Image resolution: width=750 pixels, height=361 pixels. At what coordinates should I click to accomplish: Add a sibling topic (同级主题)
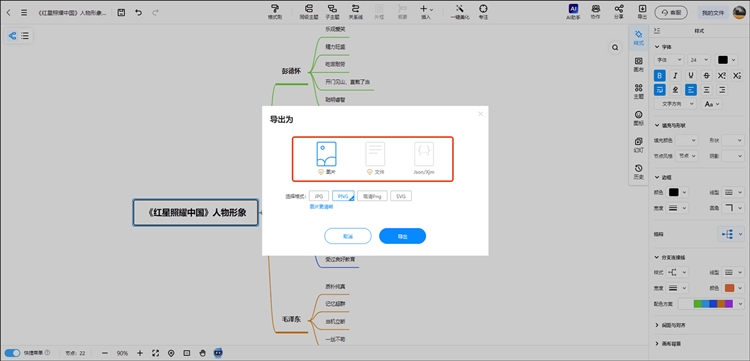pos(308,11)
